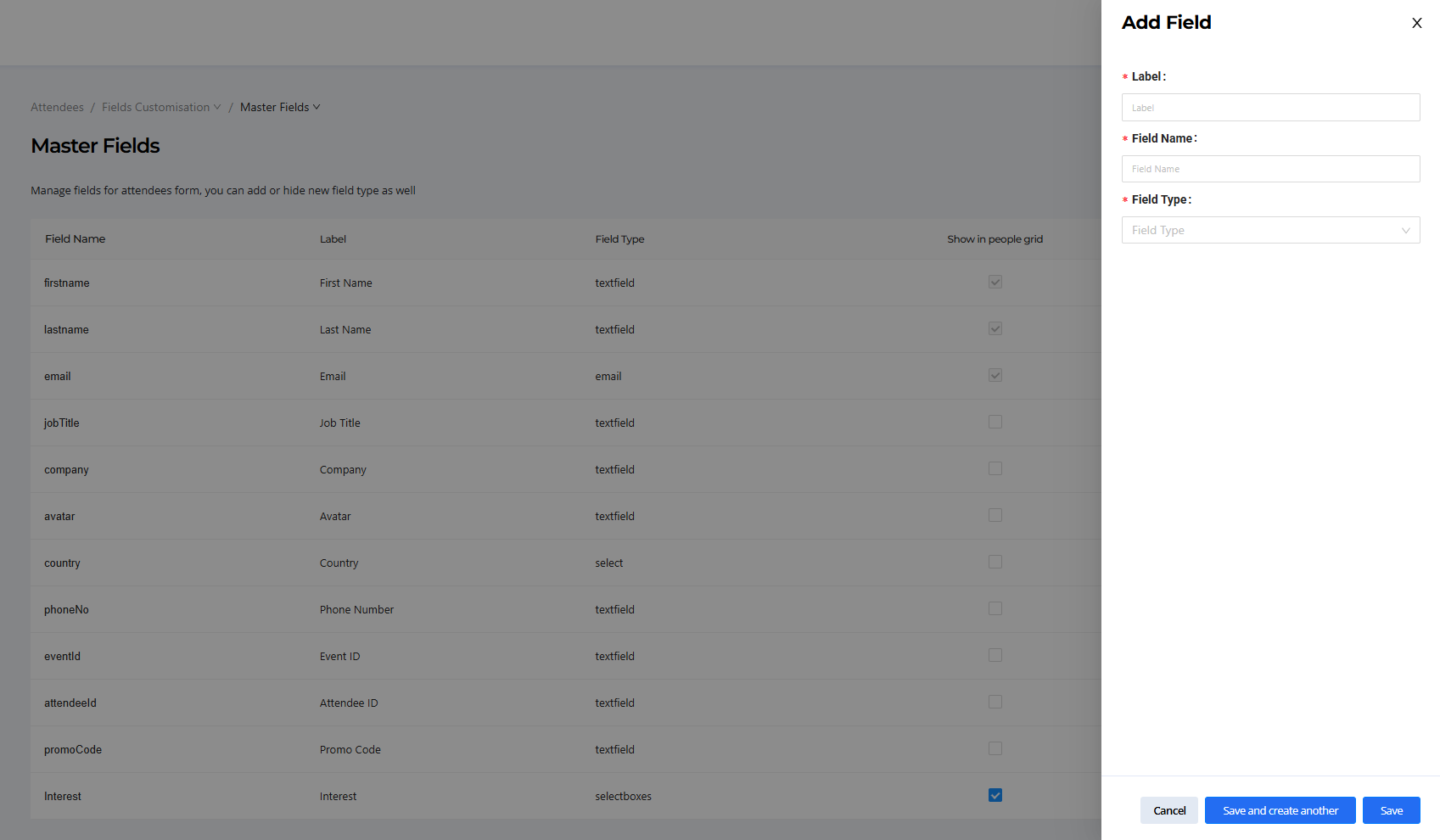Click the Field Name input box
Viewport: 1440px width, 840px height.
[1270, 169]
